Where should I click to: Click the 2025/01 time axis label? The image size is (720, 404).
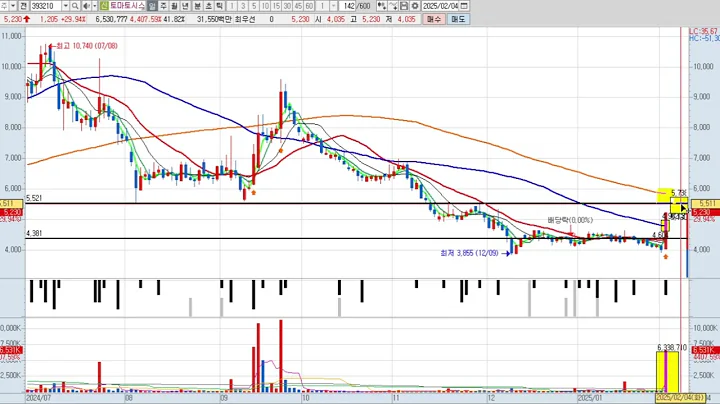click(590, 398)
